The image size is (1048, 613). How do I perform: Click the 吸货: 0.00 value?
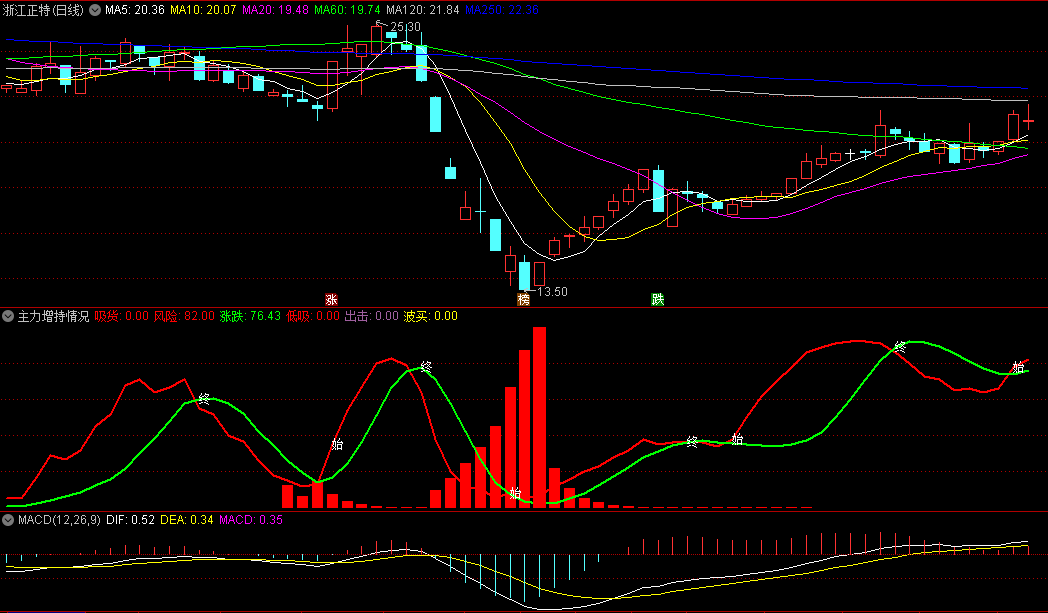tap(122, 316)
